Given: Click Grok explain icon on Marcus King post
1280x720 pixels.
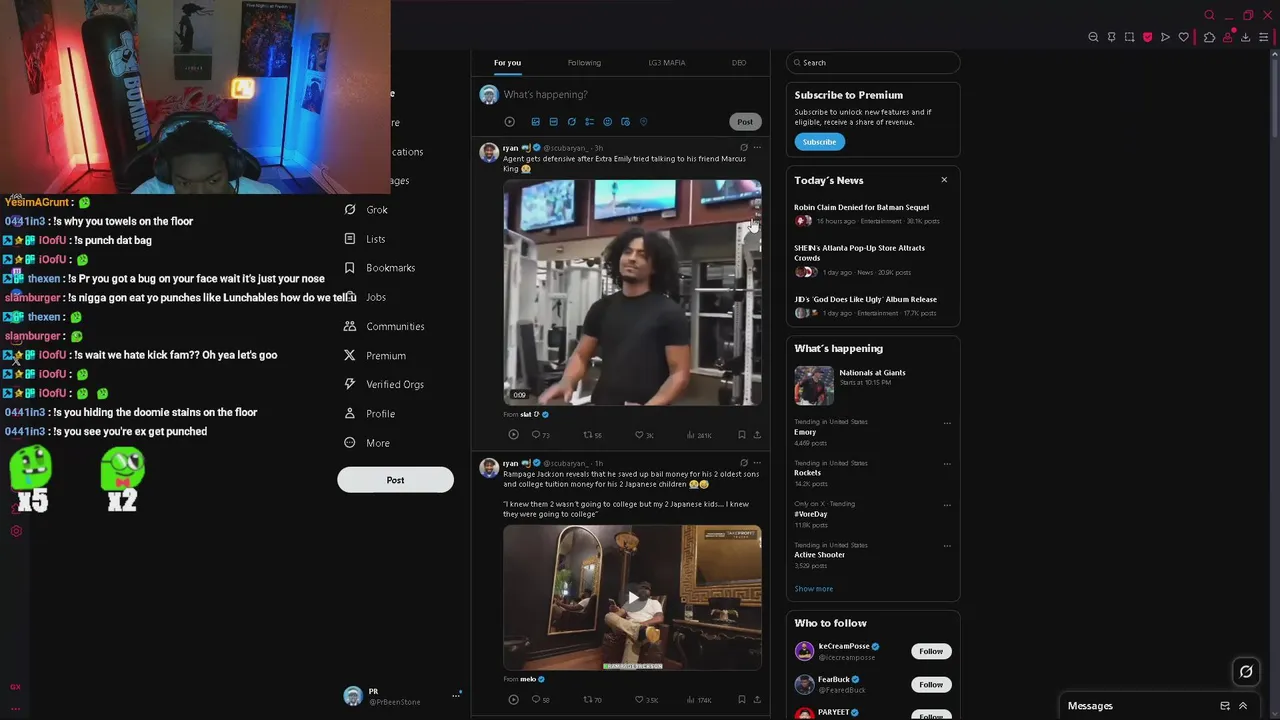Looking at the screenshot, I should 743,148.
